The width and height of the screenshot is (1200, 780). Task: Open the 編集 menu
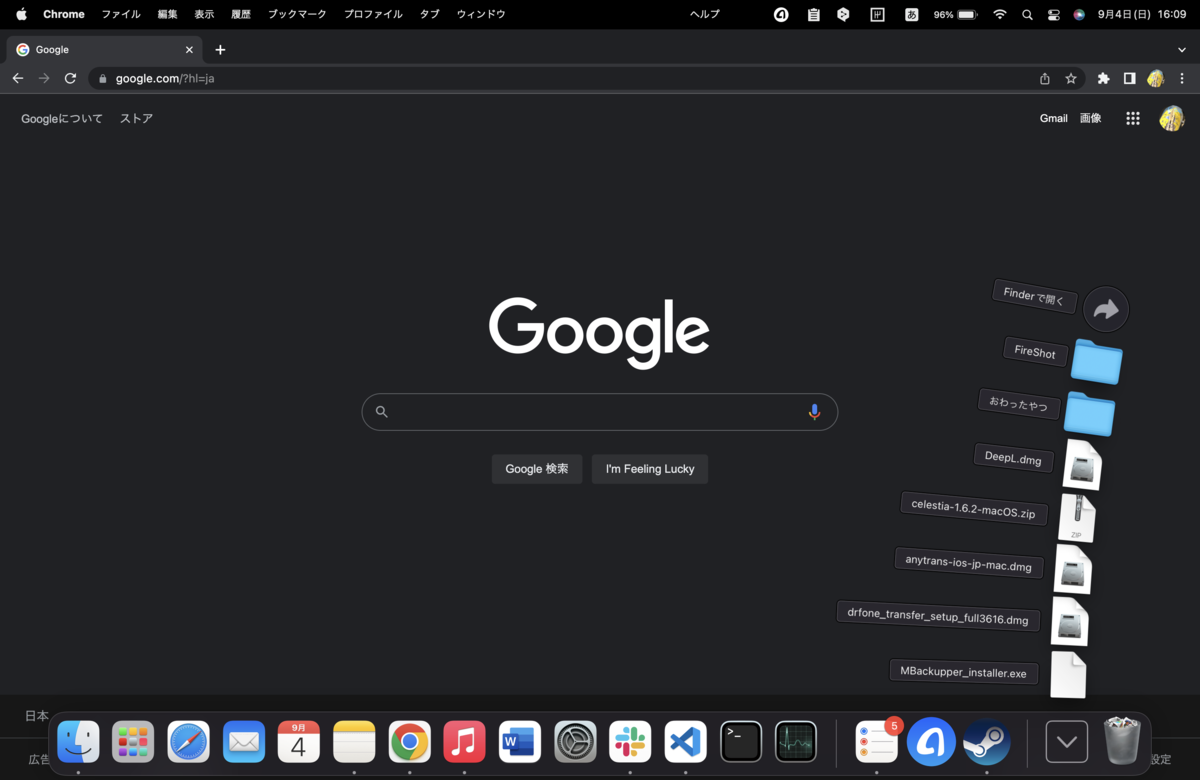pyautogui.click(x=167, y=14)
